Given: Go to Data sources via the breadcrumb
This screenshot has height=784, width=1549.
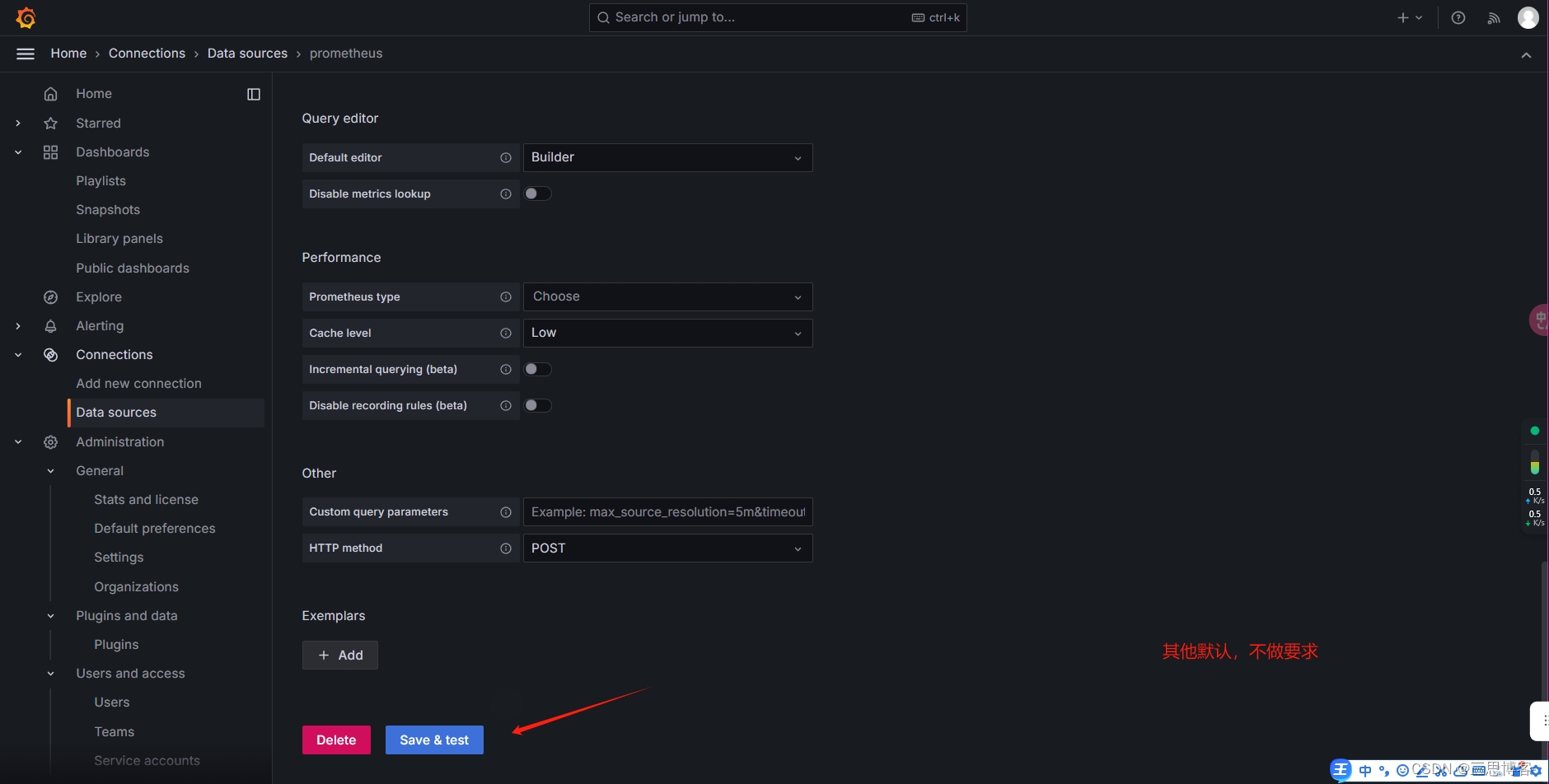Looking at the screenshot, I should (247, 54).
